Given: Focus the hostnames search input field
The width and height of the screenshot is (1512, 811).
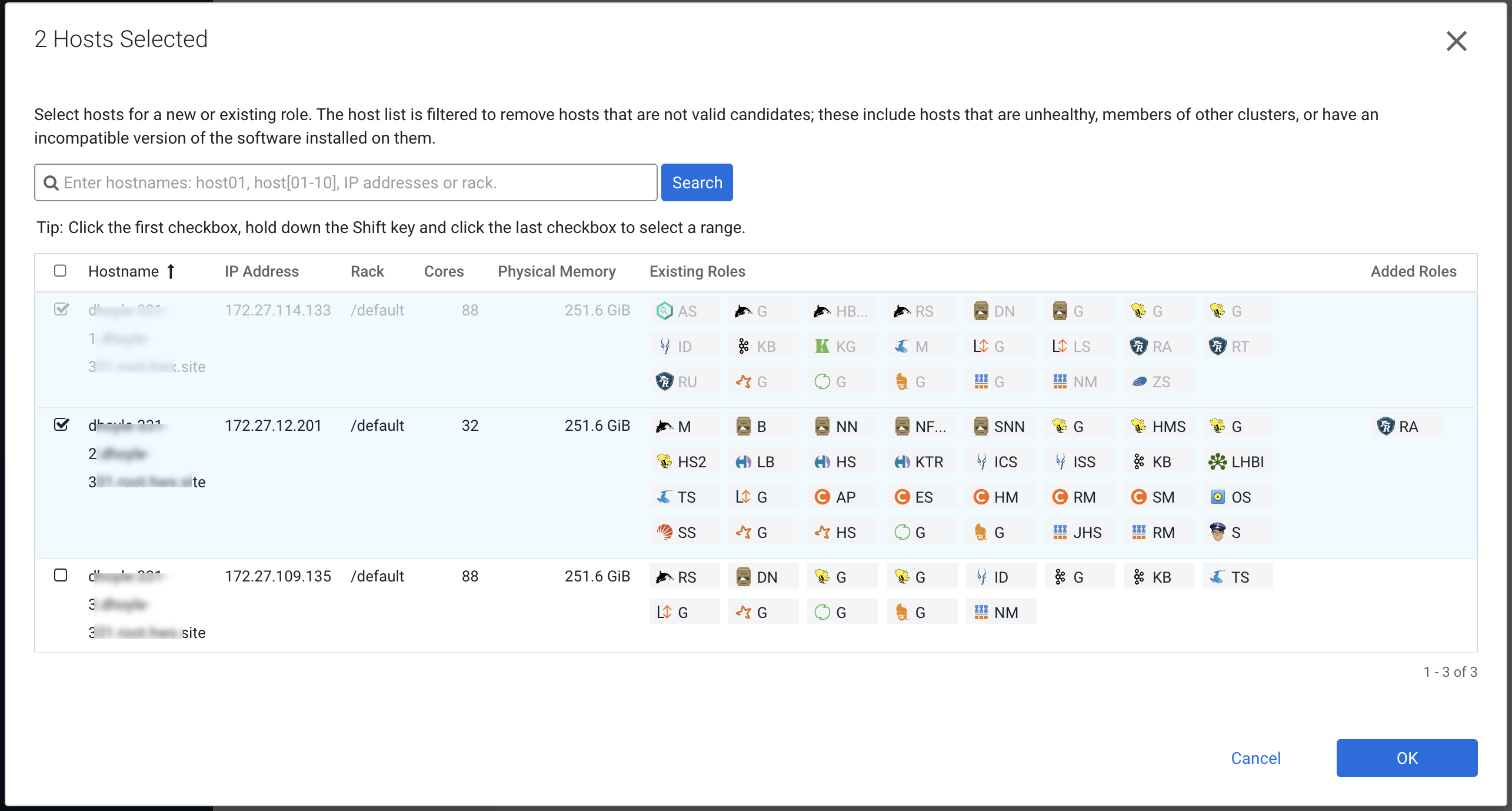Looking at the screenshot, I should pyautogui.click(x=353, y=182).
